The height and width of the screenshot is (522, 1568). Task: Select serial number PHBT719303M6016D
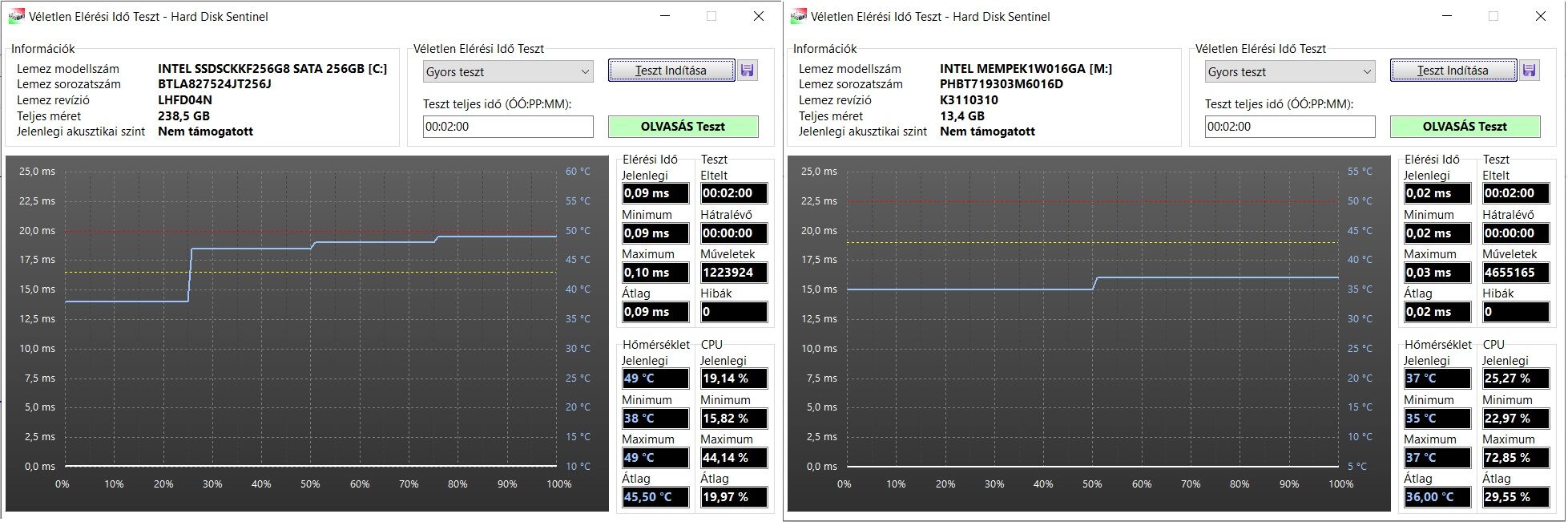pos(1002,84)
